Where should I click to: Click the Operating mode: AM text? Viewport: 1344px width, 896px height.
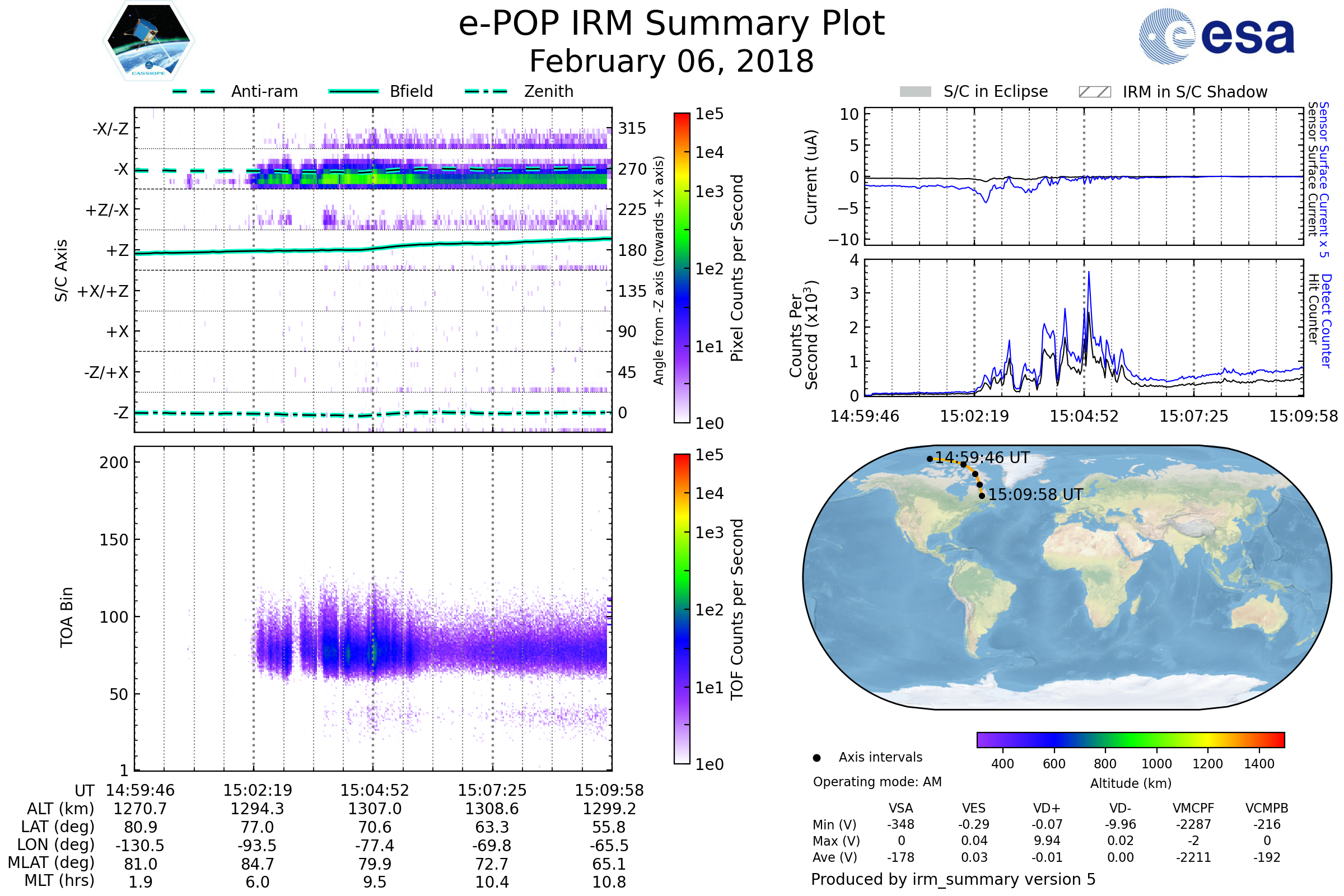877,782
